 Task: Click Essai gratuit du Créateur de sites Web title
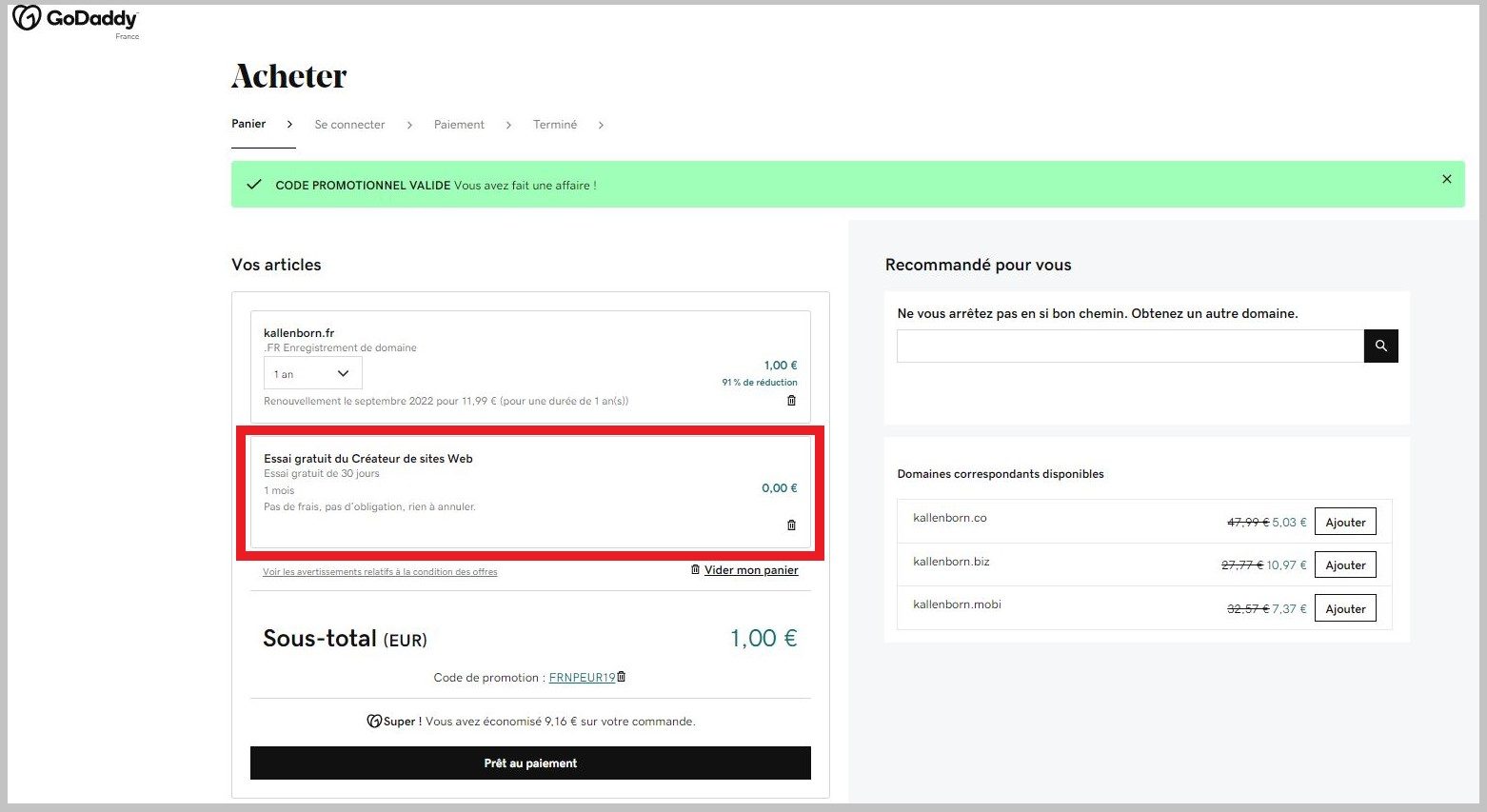tap(368, 459)
